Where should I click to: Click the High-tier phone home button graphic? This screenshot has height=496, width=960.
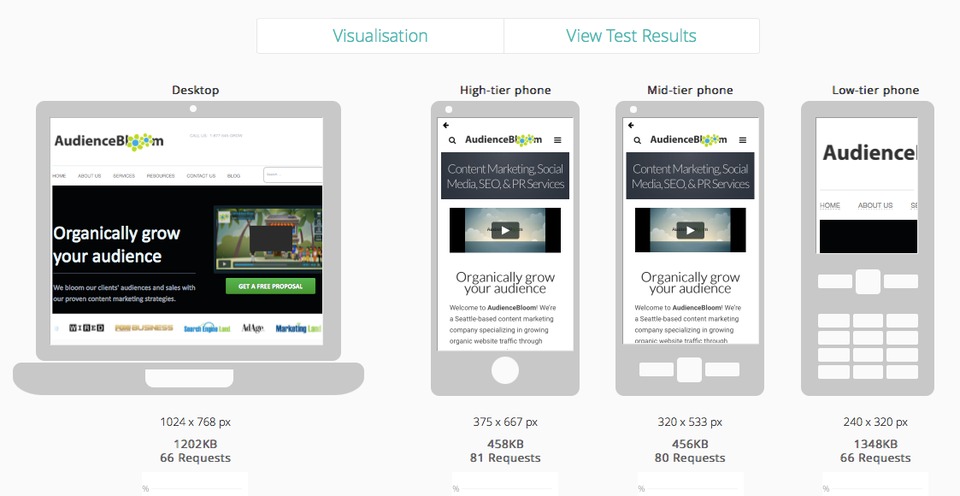pyautogui.click(x=505, y=370)
